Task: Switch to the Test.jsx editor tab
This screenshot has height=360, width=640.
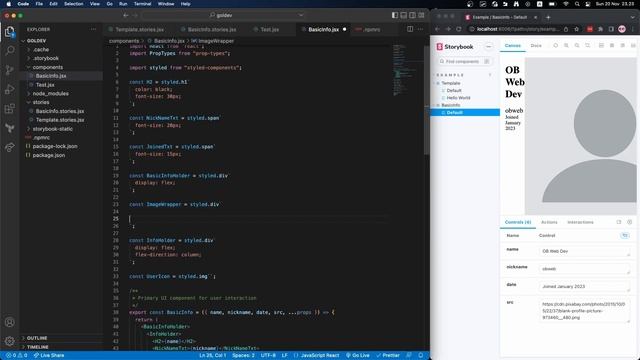Action: tap(269, 29)
